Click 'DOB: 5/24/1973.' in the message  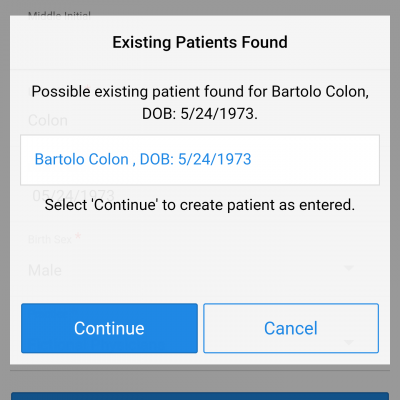(x=200, y=114)
